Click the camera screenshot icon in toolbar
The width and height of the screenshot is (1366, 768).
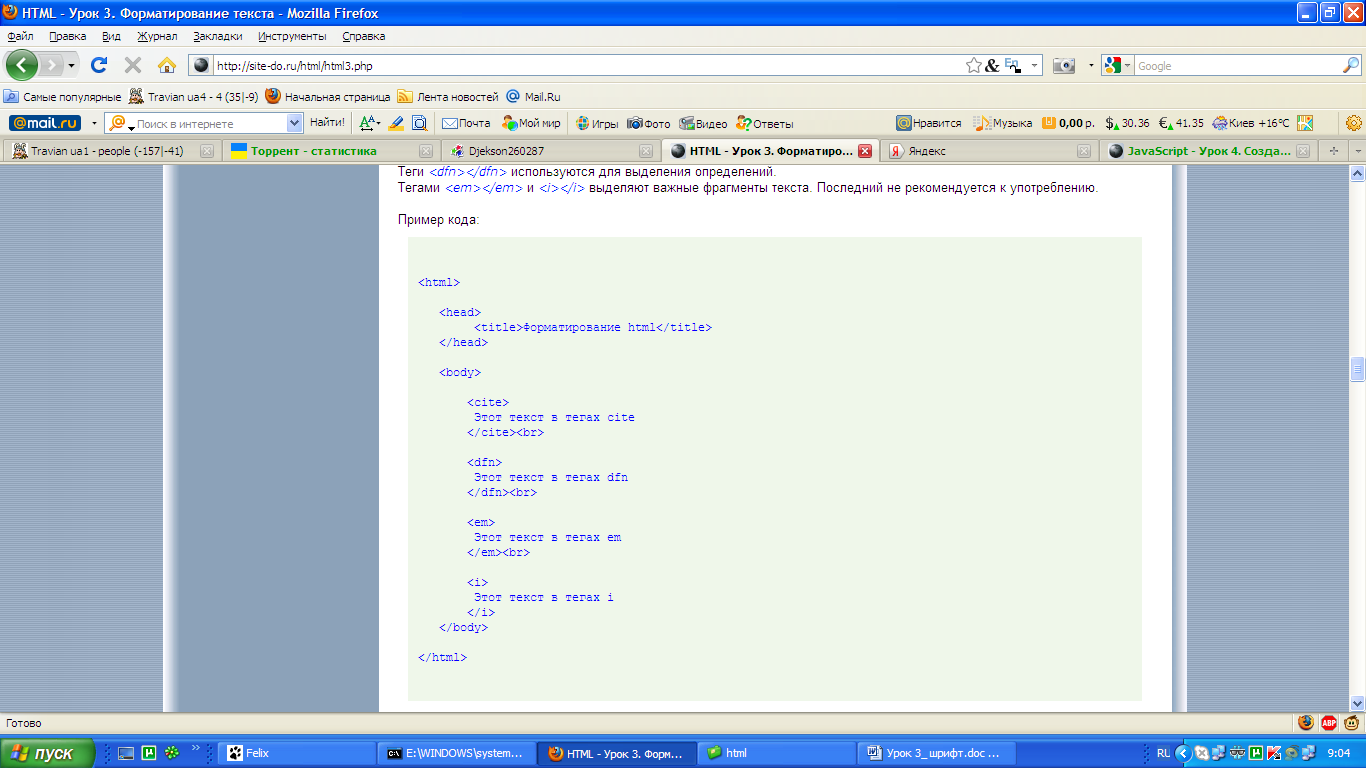coord(1064,65)
